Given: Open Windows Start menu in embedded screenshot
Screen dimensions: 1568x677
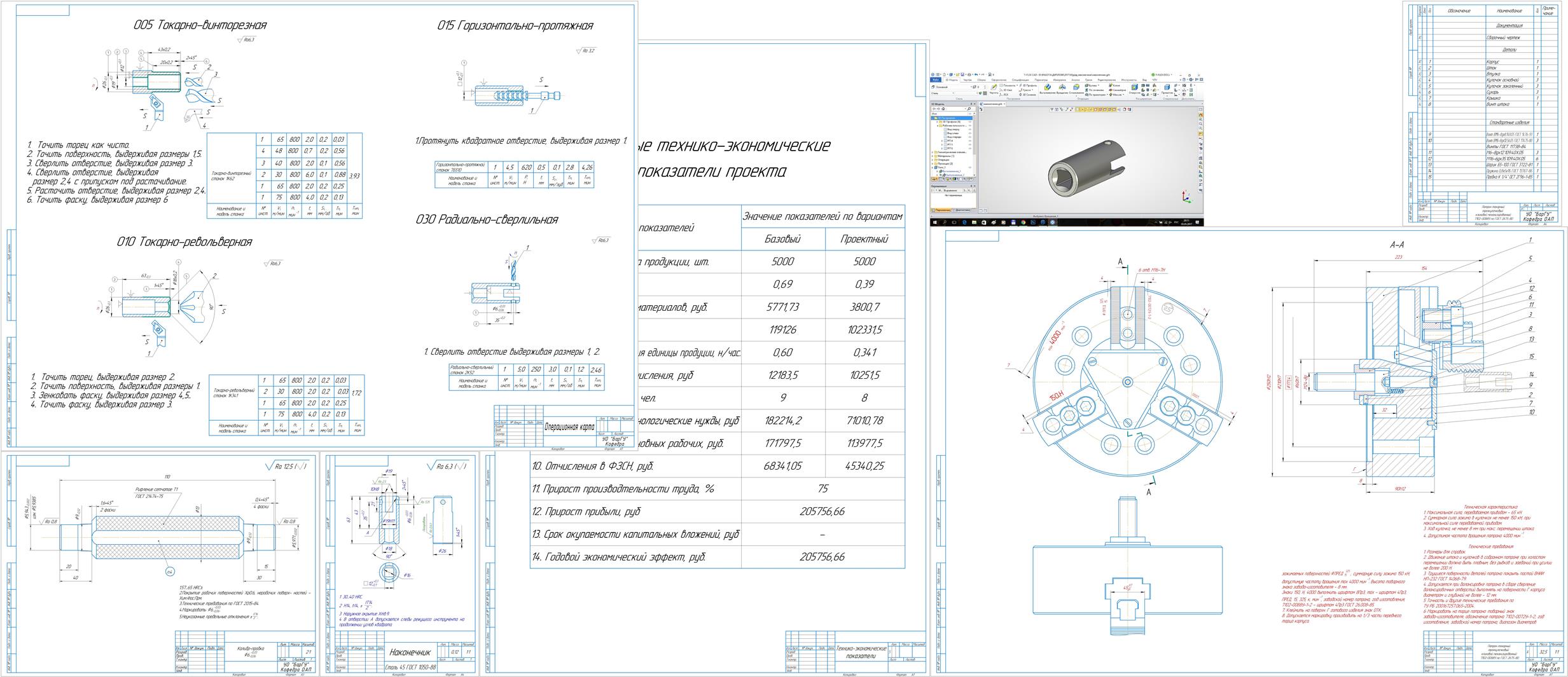Looking at the screenshot, I should click(x=934, y=222).
